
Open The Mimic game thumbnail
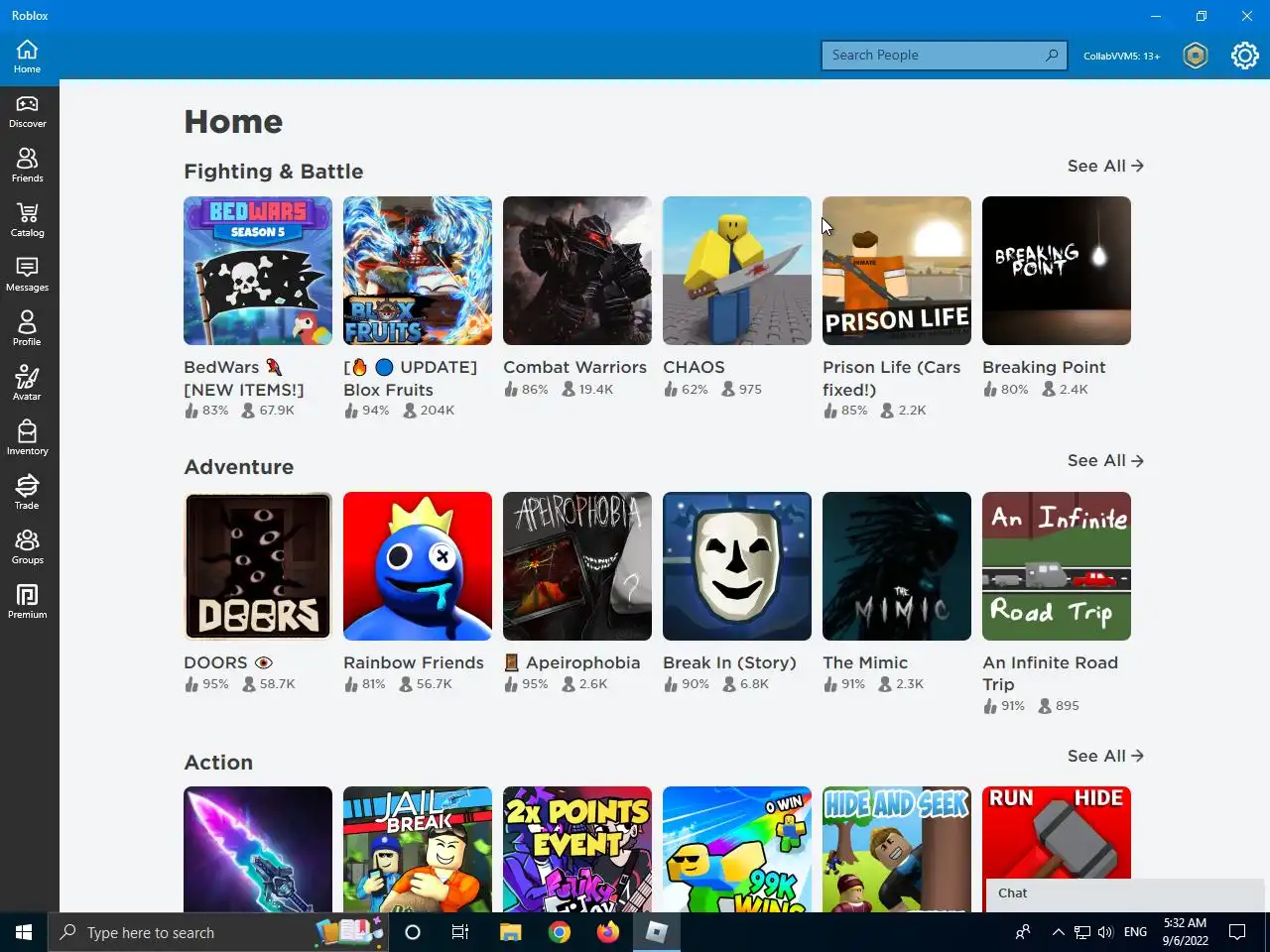897,566
